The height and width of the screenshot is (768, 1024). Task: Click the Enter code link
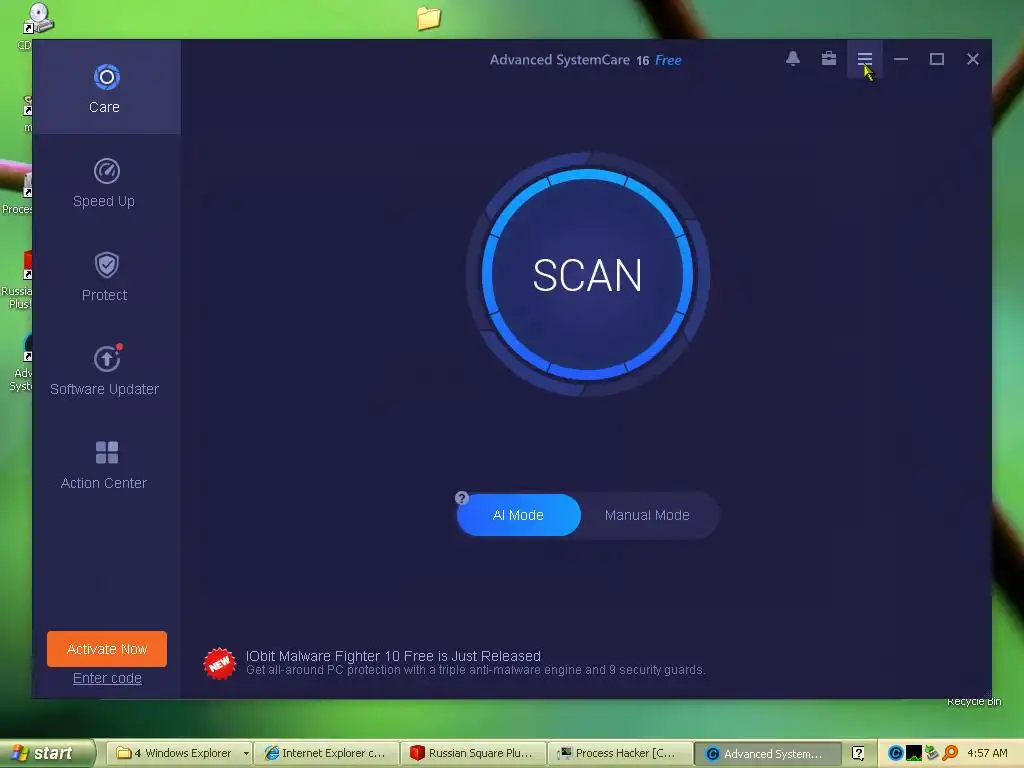107,678
